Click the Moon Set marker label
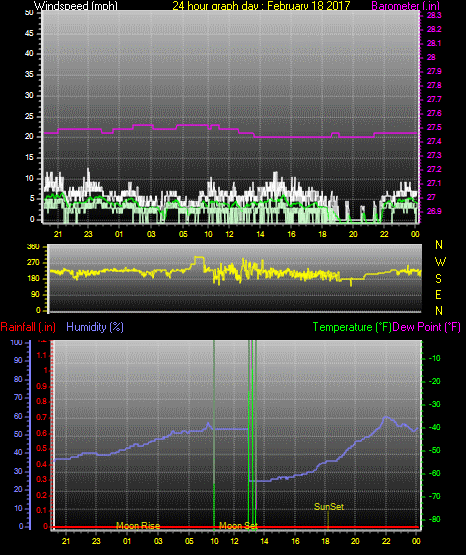 [x=238, y=526]
